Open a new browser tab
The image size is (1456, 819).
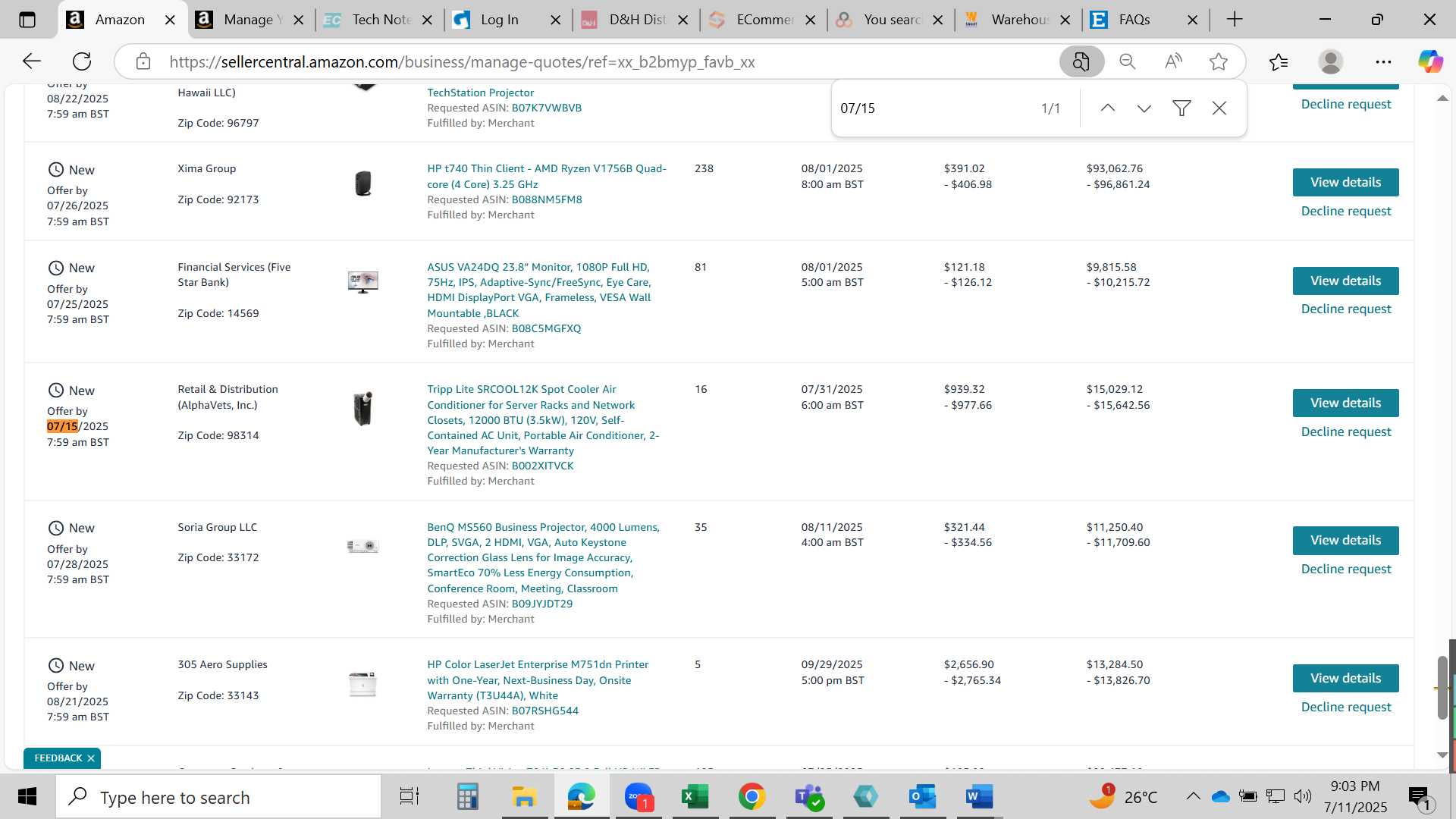click(x=1235, y=20)
